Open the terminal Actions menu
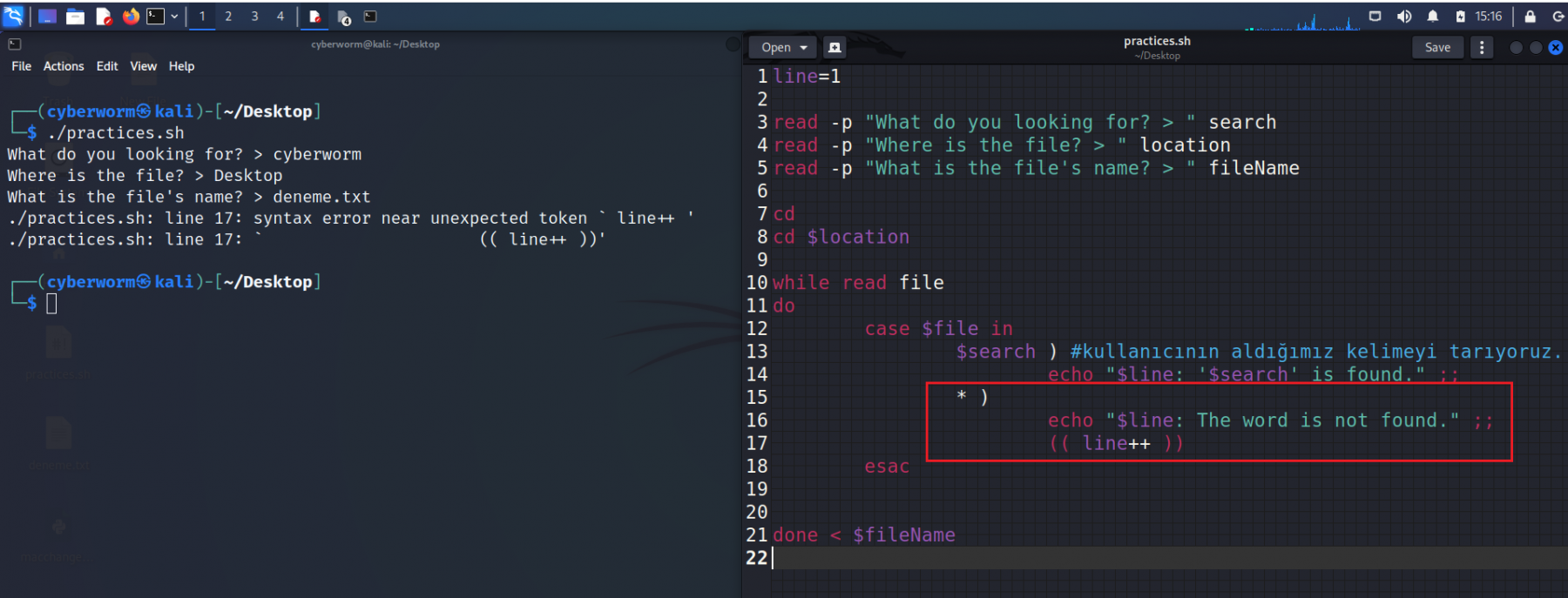 [64, 66]
